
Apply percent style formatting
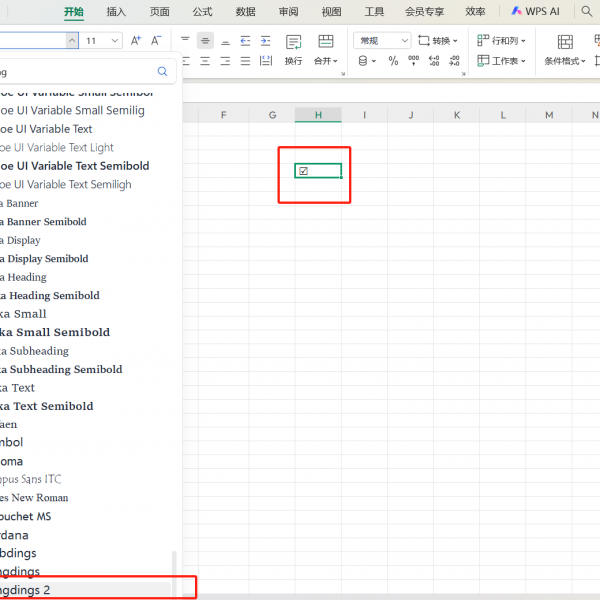point(393,61)
